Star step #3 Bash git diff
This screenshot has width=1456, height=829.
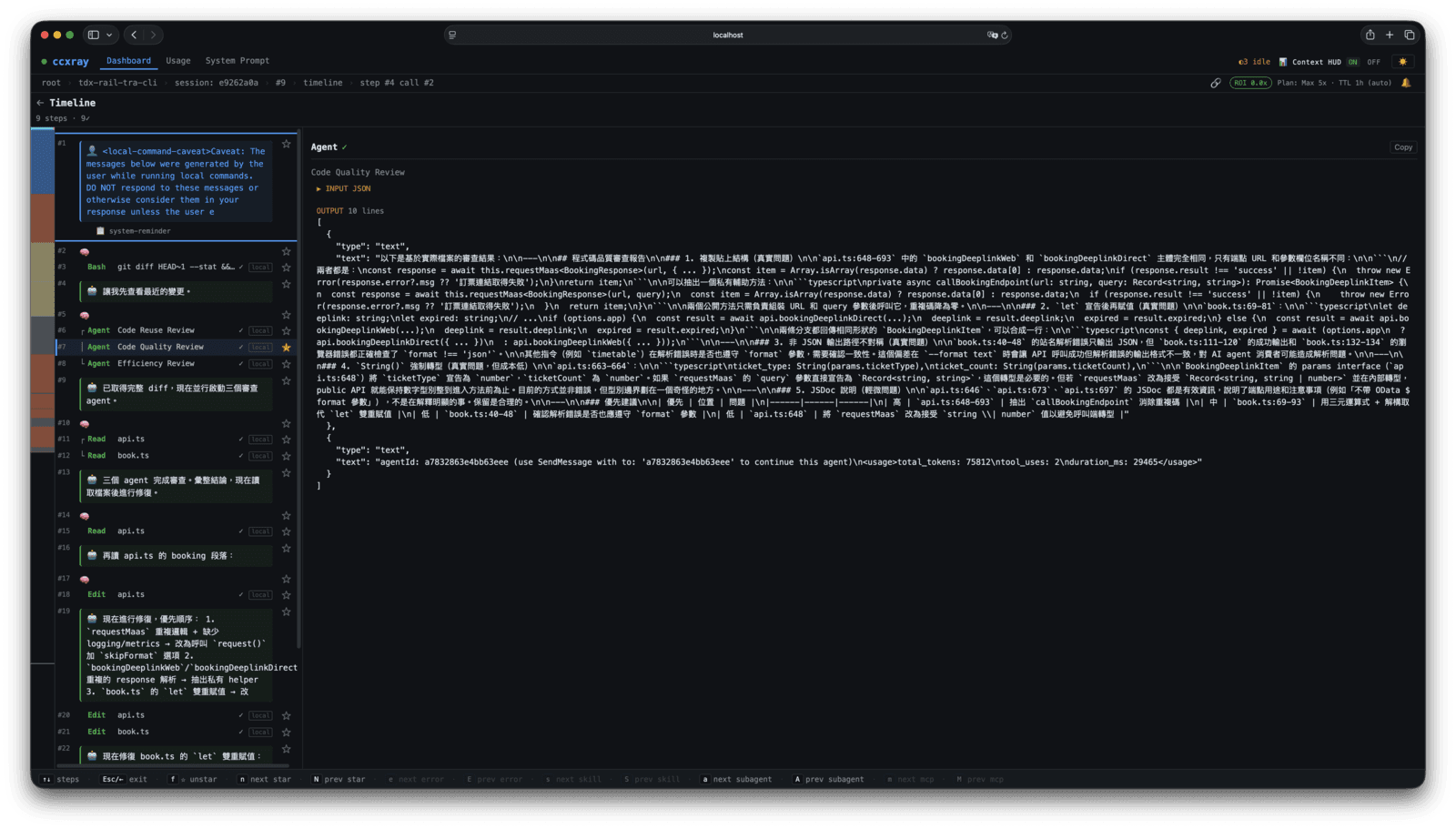286,268
